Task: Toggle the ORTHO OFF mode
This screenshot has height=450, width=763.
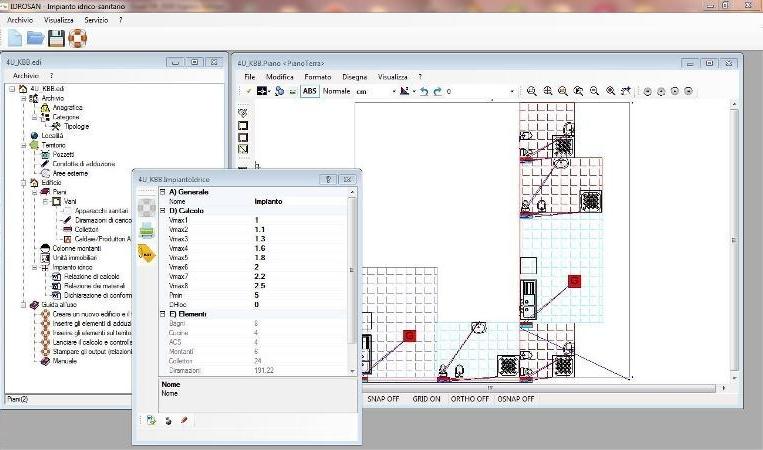Action: (x=469, y=398)
